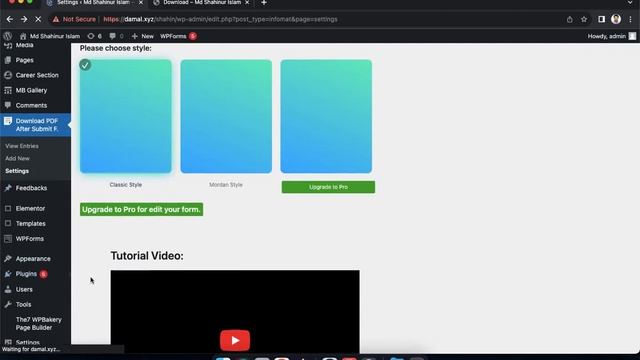
Task: Open Comments in the sidebar
Action: click(31, 105)
